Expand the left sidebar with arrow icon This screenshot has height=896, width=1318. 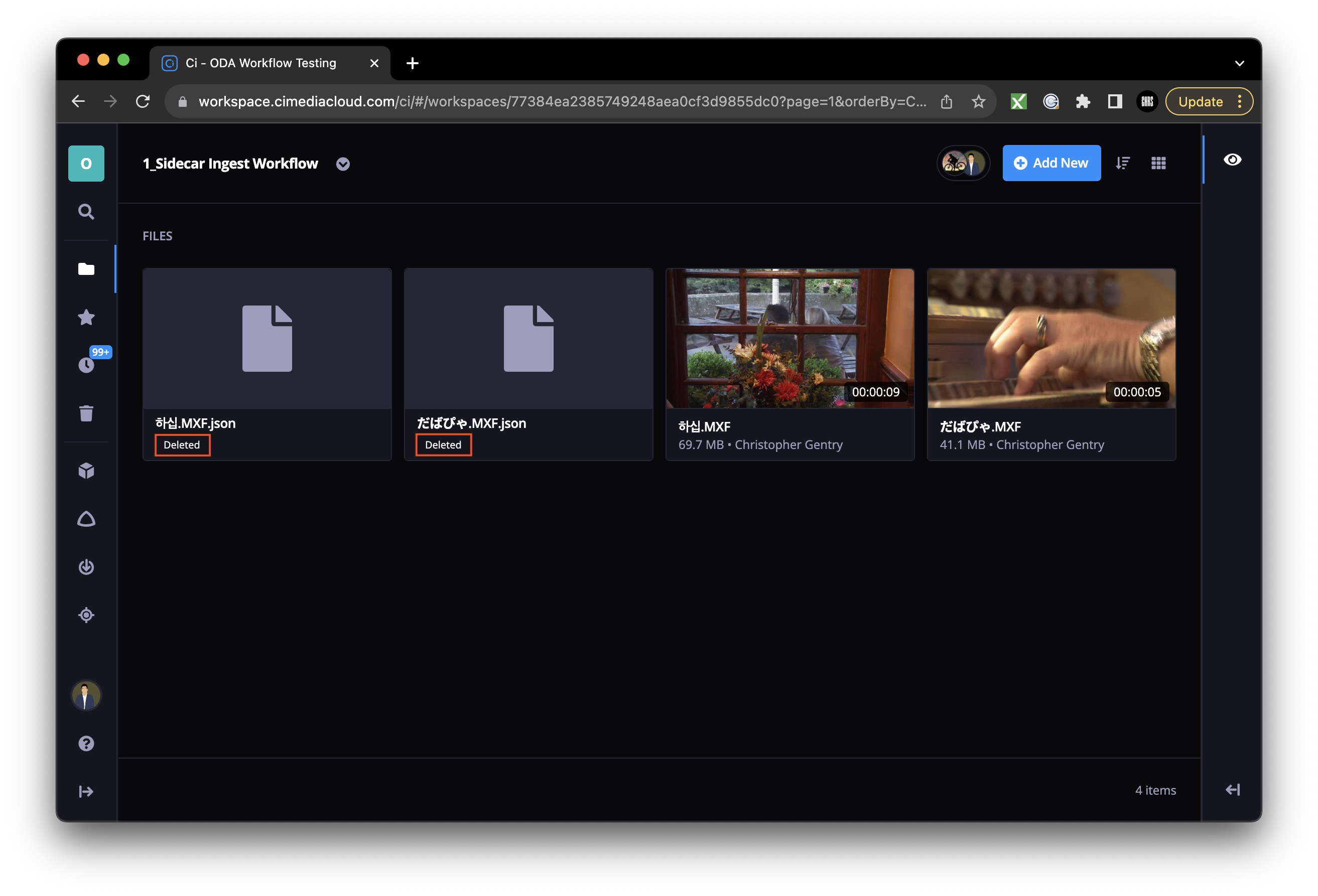(86, 791)
